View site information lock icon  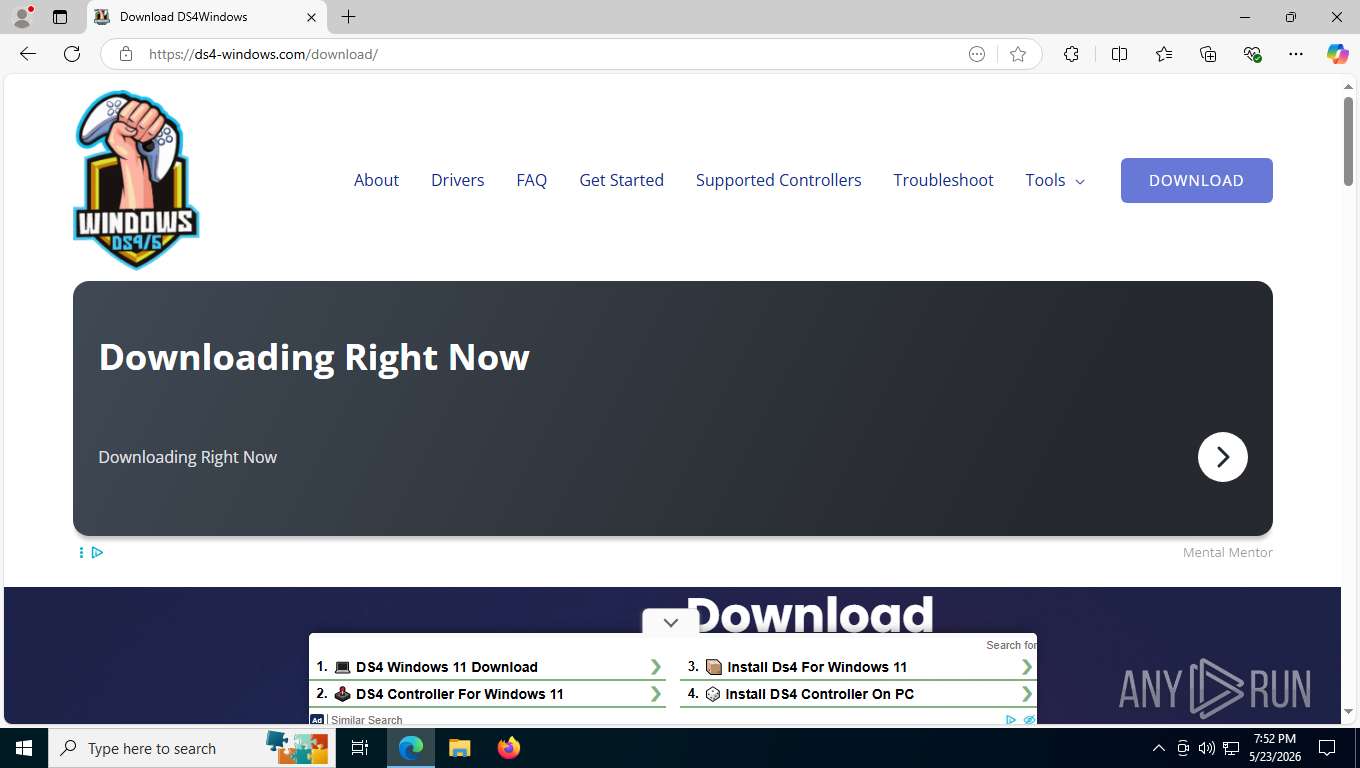[x=126, y=54]
